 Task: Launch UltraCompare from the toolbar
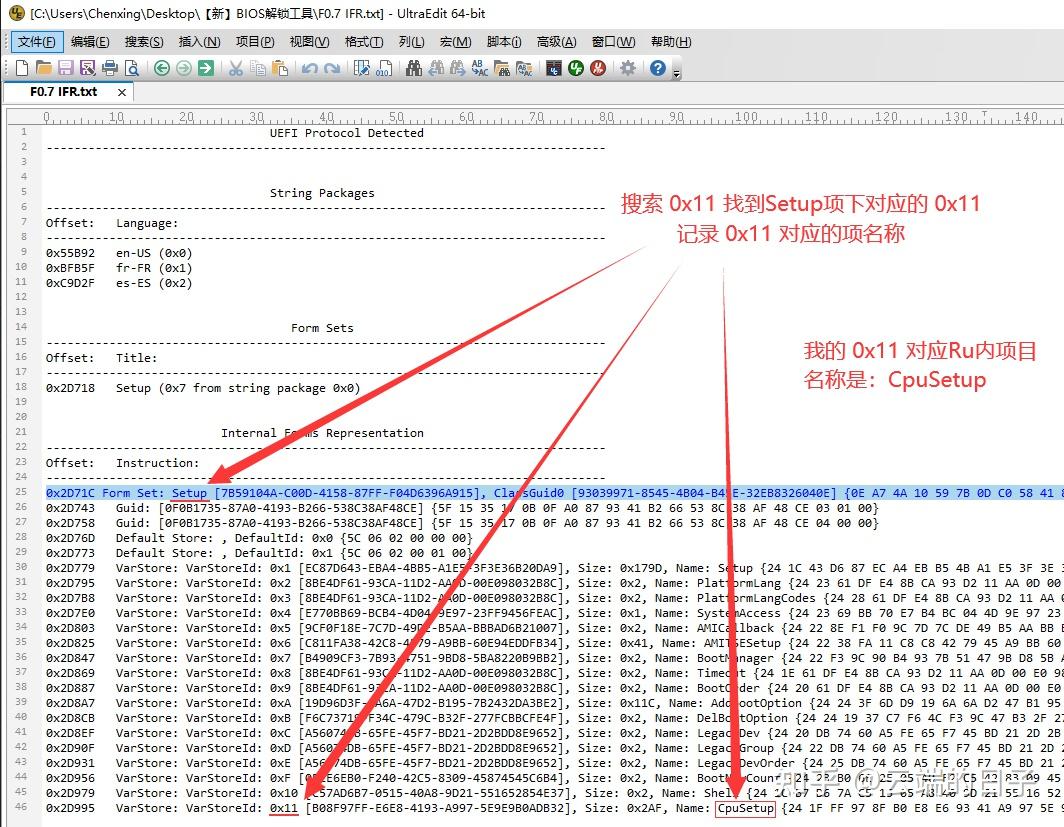pyautogui.click(x=554, y=68)
